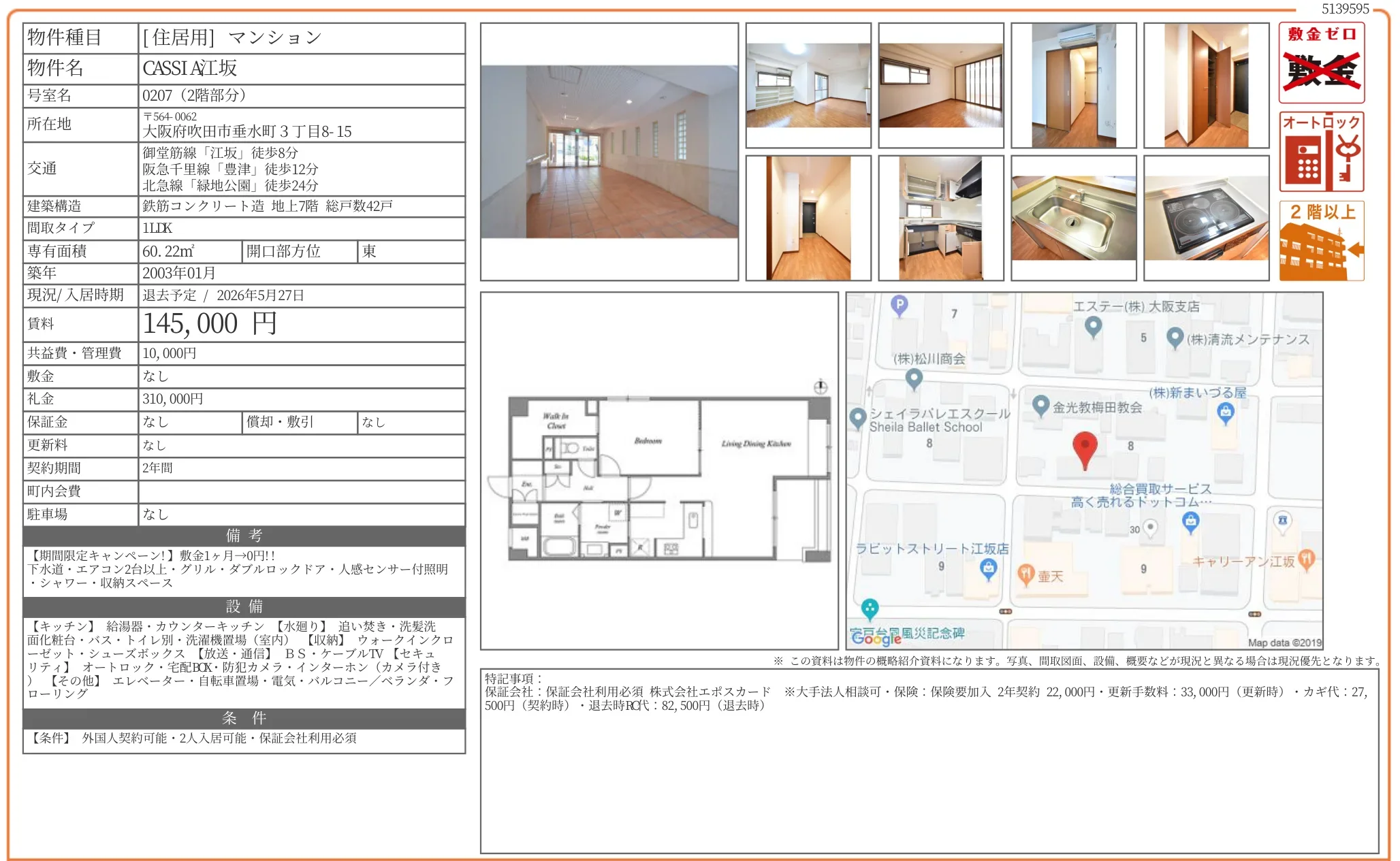This screenshot has height=861, width=1400.
Task: Select the オートロック auto-lock intercom icon
Action: pyautogui.click(x=1321, y=150)
